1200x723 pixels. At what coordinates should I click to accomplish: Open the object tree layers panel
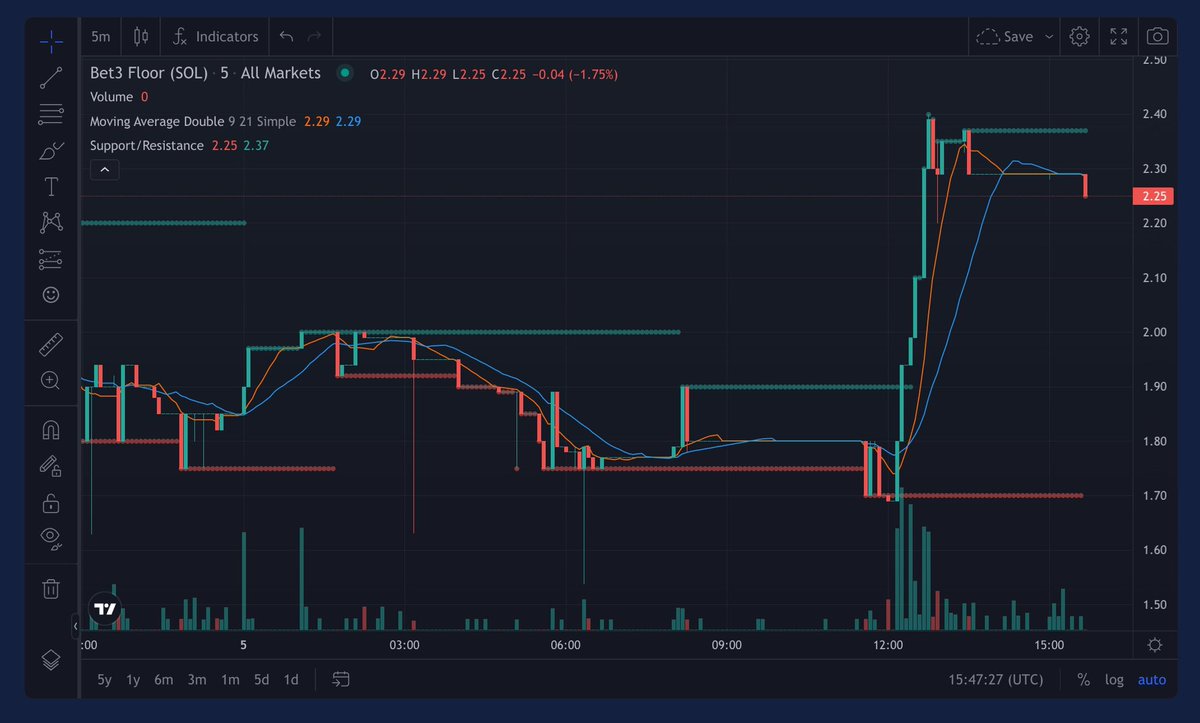[x=51, y=659]
